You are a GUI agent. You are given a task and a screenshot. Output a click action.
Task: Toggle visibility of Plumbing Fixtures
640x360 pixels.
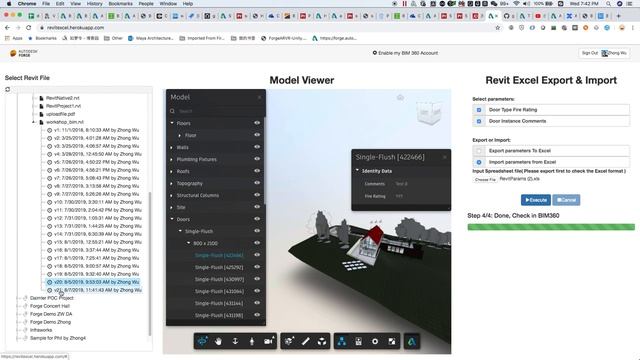click(257, 158)
